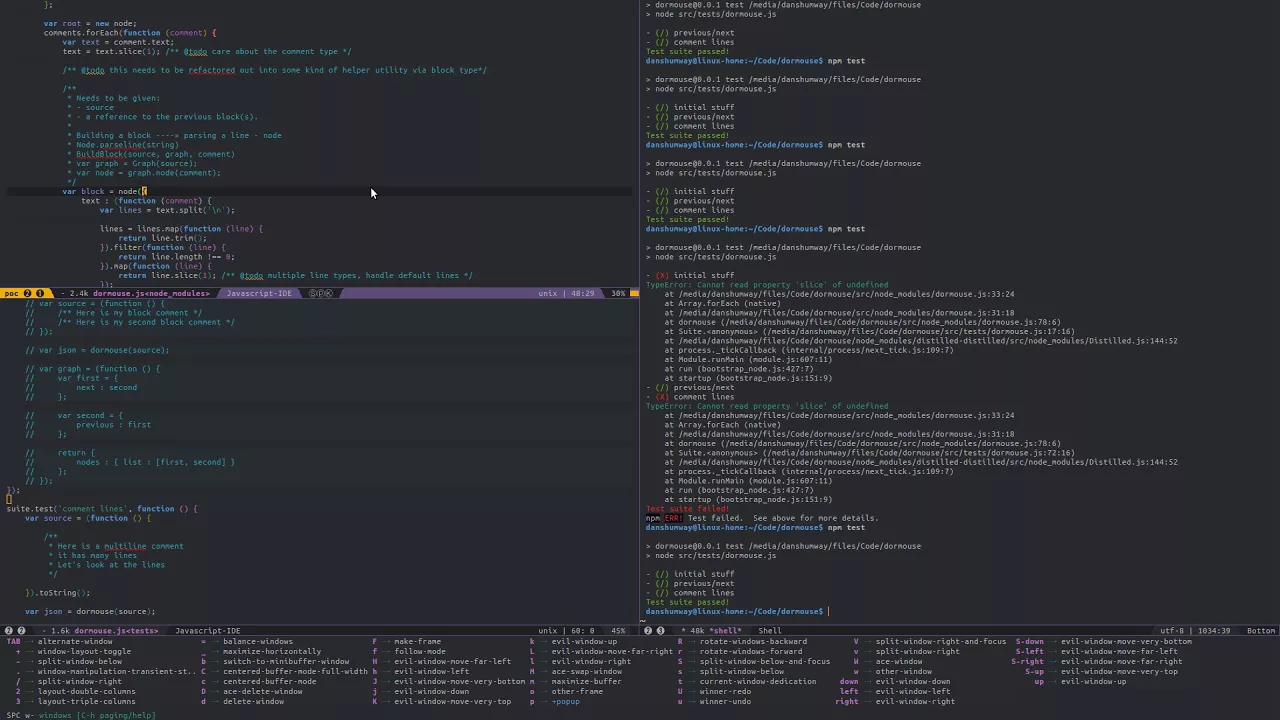Click the orange 'poc' segment in top mode line
This screenshot has height=720, width=1280.
click(x=11, y=293)
